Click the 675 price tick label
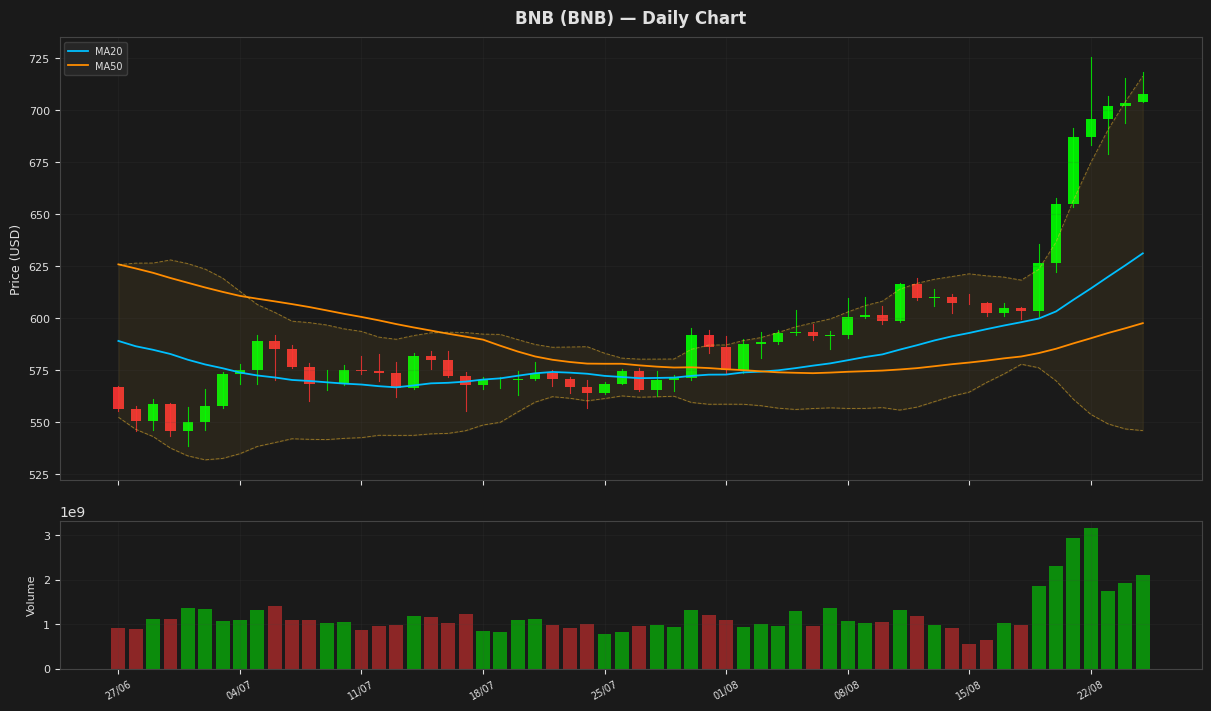The height and width of the screenshot is (711, 1211). (38, 163)
